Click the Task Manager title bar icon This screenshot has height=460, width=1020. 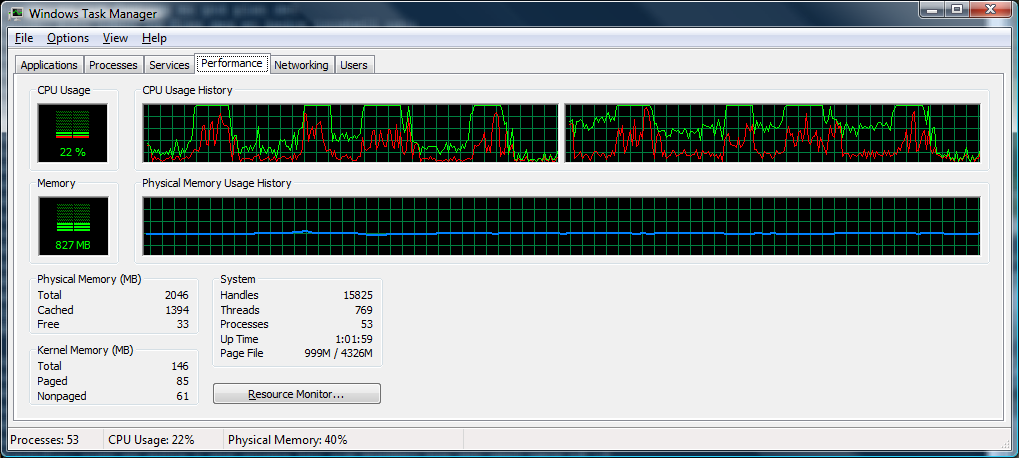coord(16,13)
